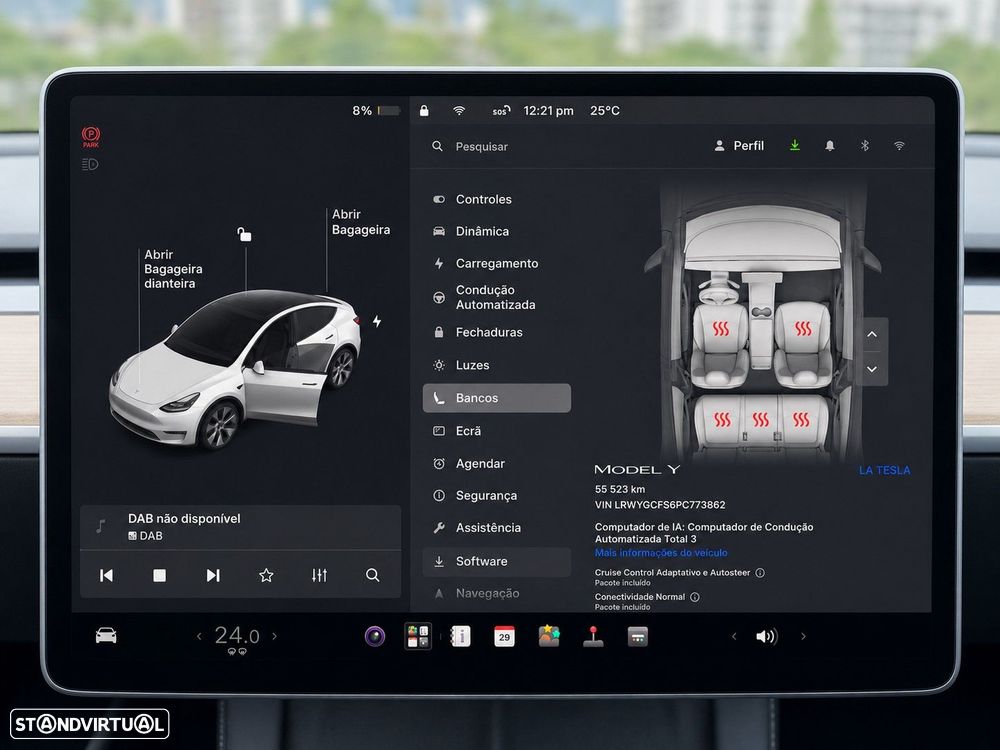The height and width of the screenshot is (750, 1000).
Task: Tap the lock icon in status bar
Action: point(424,110)
